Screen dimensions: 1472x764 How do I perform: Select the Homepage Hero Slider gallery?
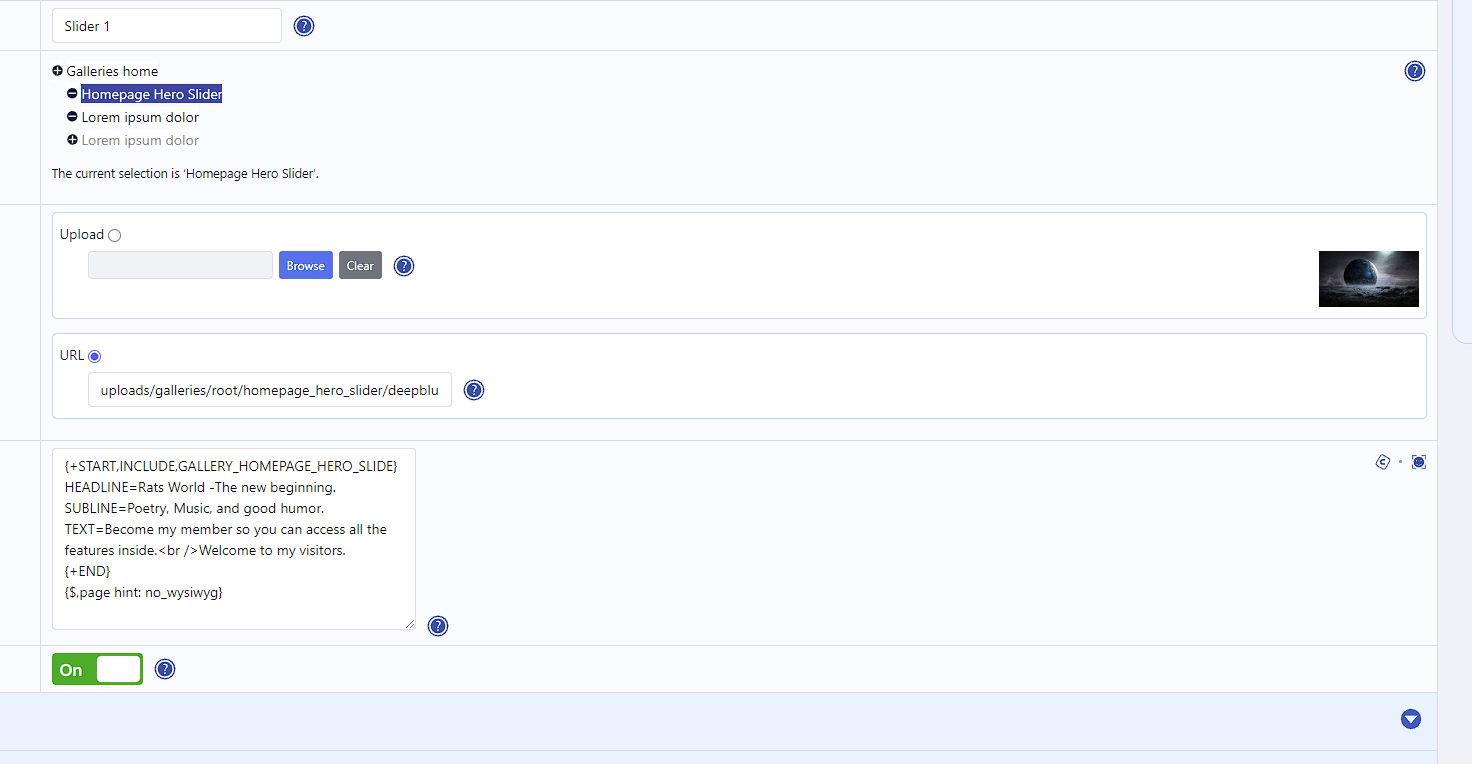click(x=151, y=94)
